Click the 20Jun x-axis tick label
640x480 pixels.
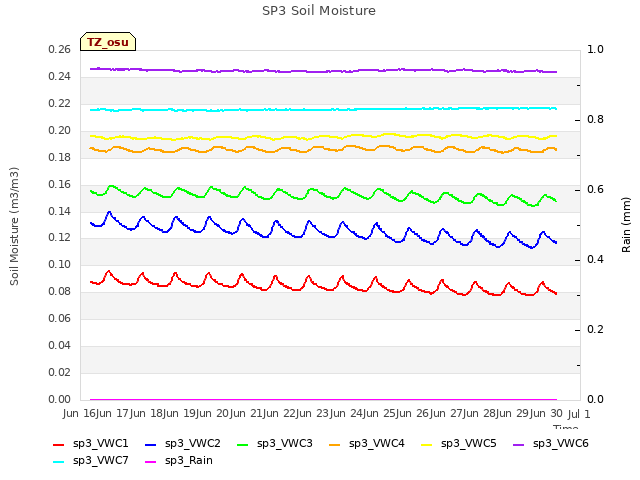pos(231,413)
